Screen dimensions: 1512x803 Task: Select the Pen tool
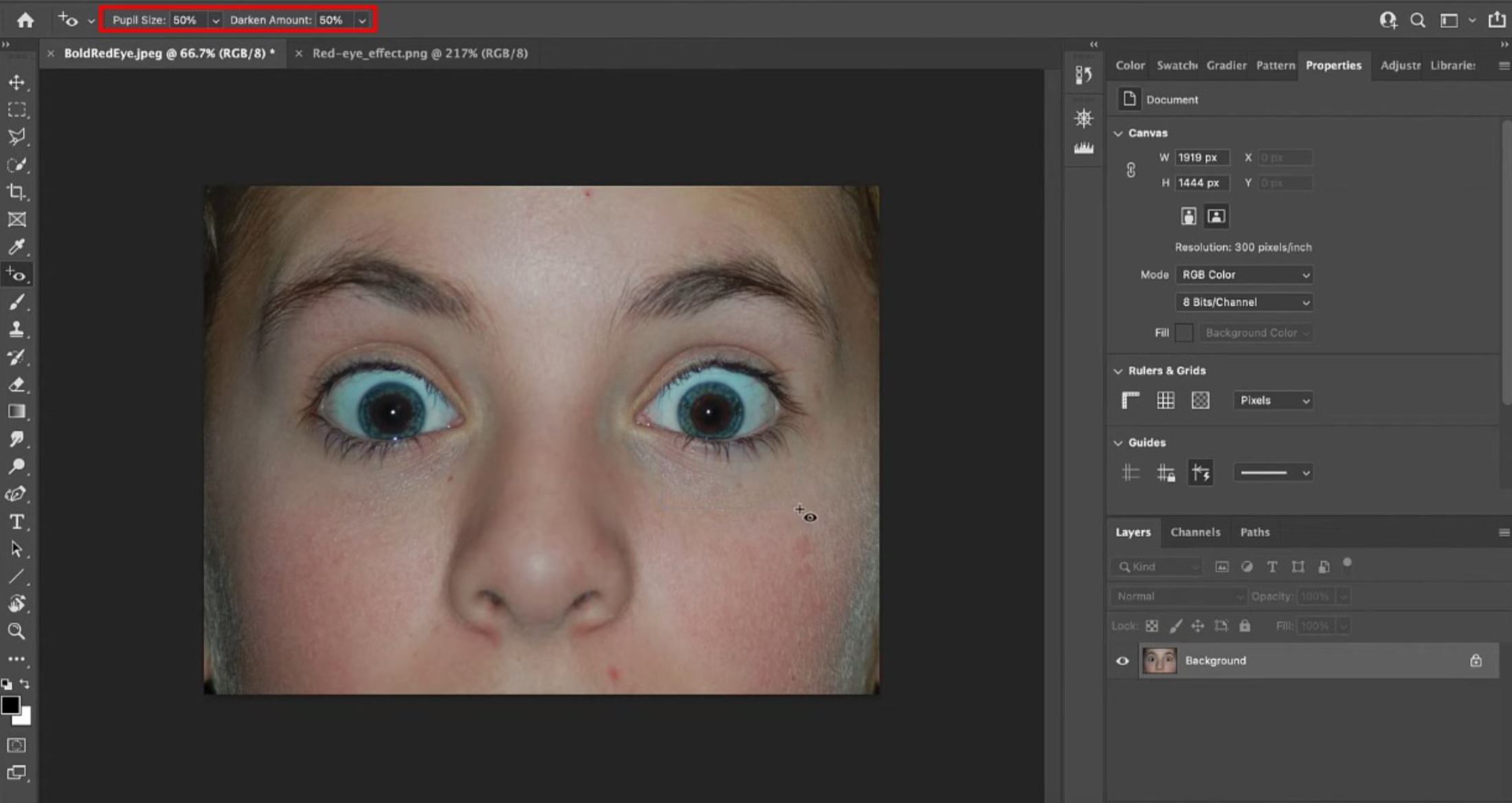[16, 494]
